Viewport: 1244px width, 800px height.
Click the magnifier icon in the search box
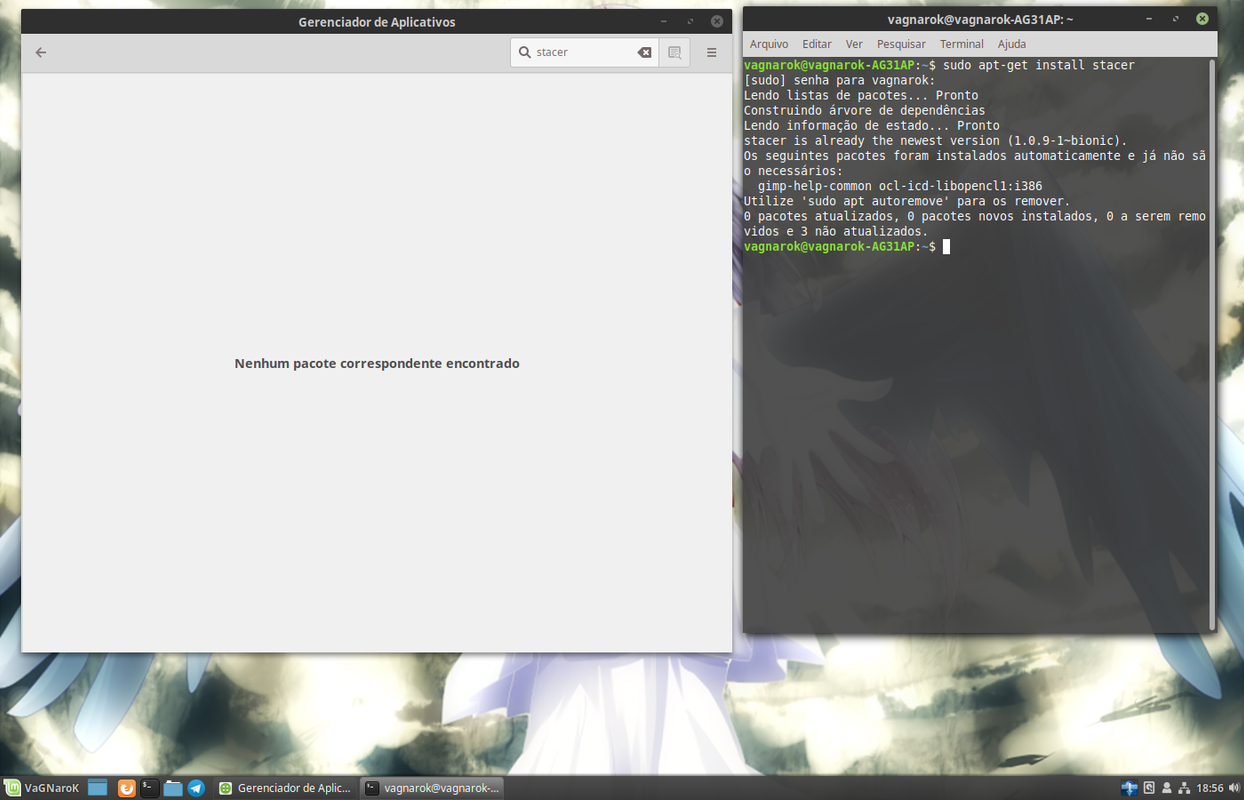525,52
